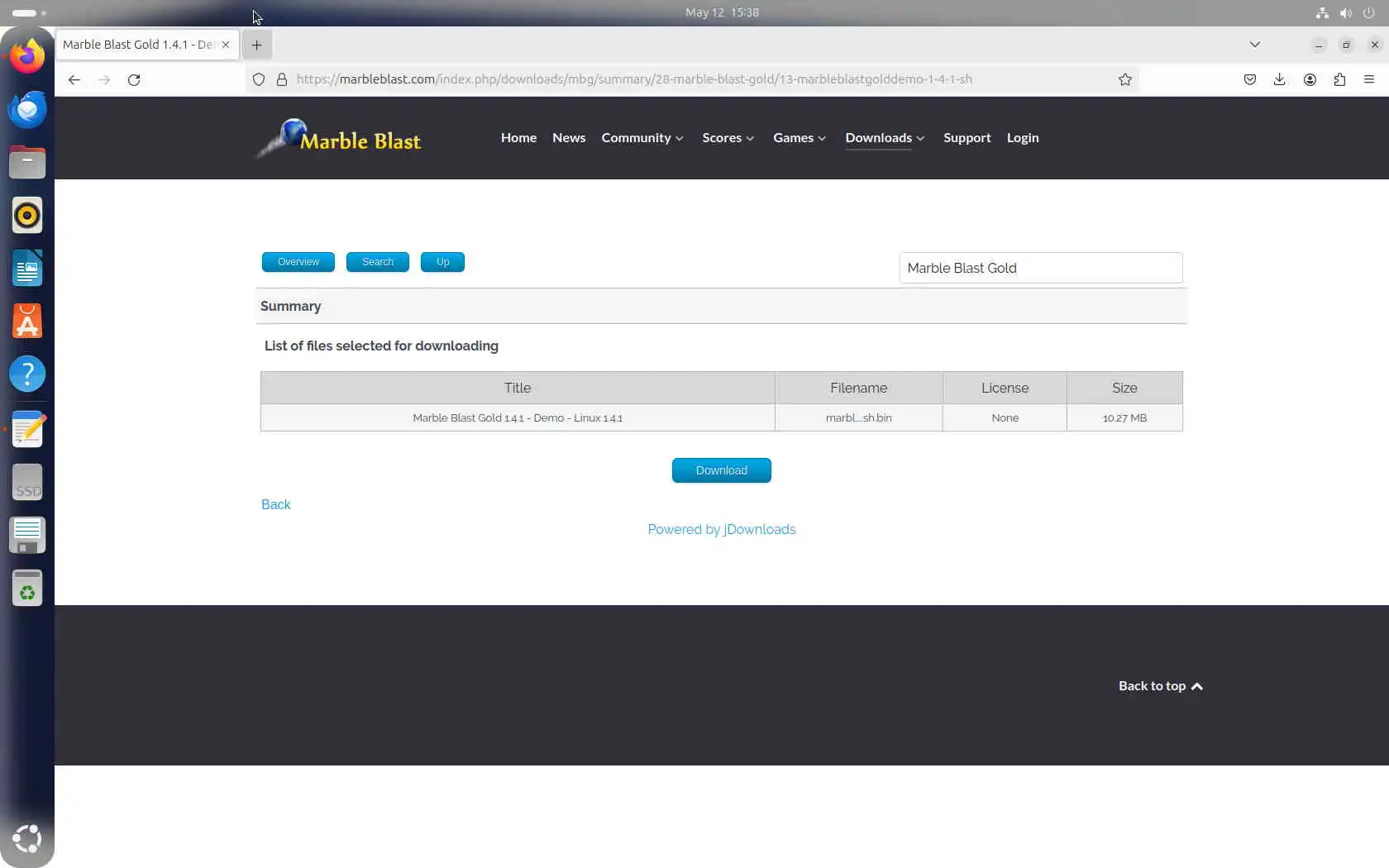This screenshot has width=1389, height=868.
Task: Click the Up button
Action: coord(442,262)
